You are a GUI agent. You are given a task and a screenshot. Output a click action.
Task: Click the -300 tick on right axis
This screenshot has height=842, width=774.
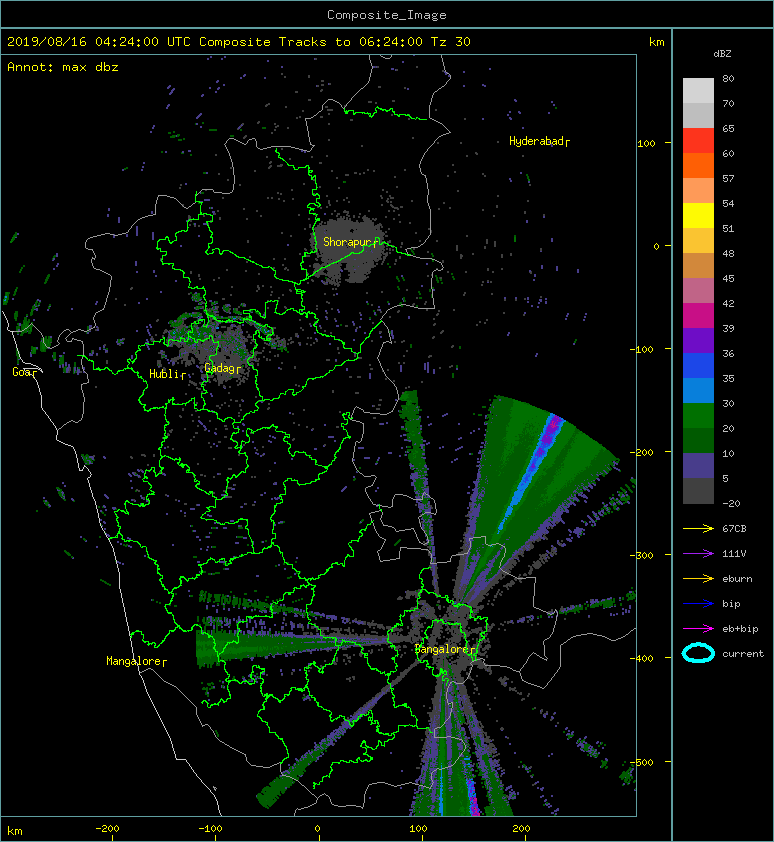pos(642,555)
